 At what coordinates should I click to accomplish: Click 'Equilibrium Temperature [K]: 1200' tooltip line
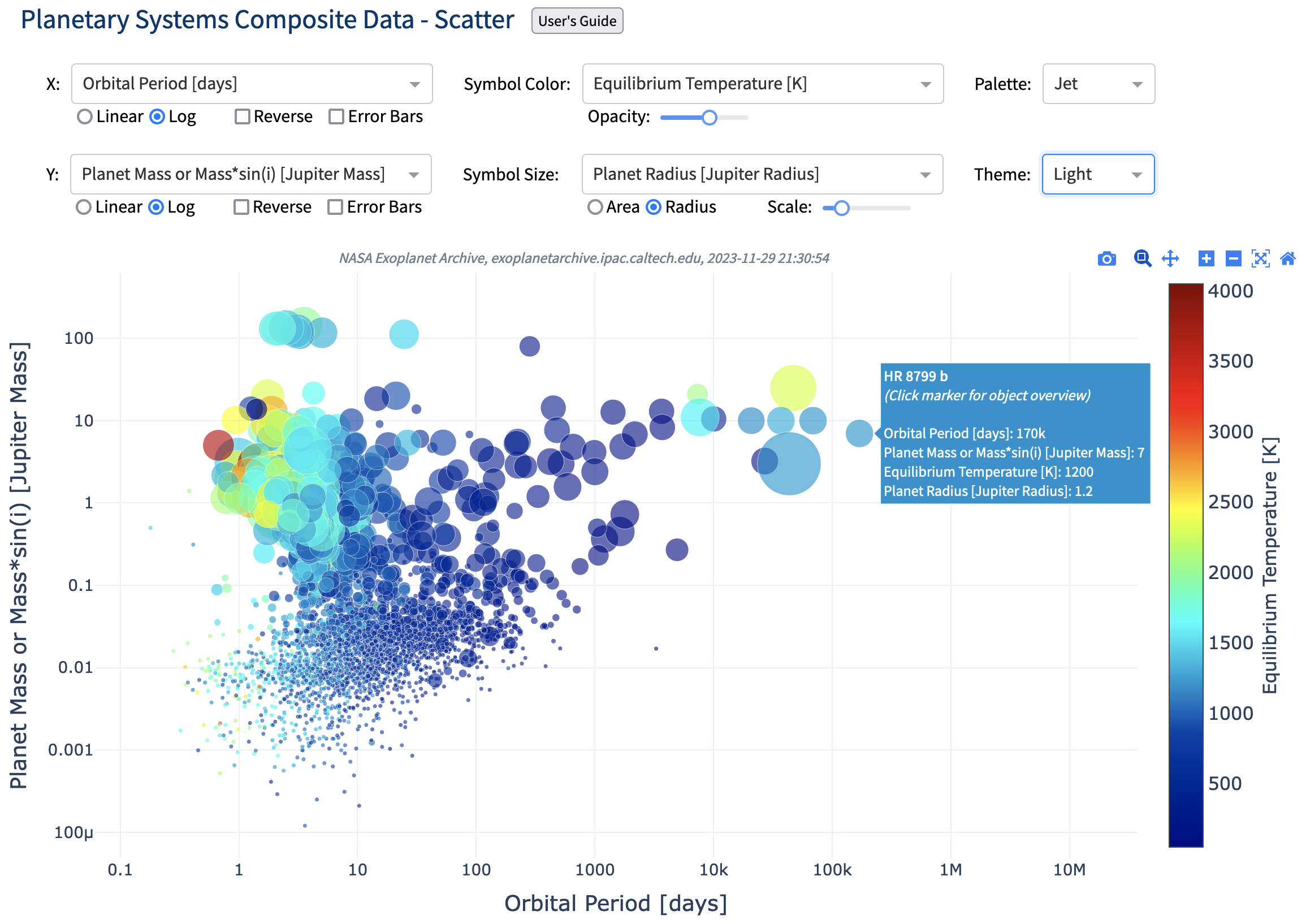click(989, 472)
